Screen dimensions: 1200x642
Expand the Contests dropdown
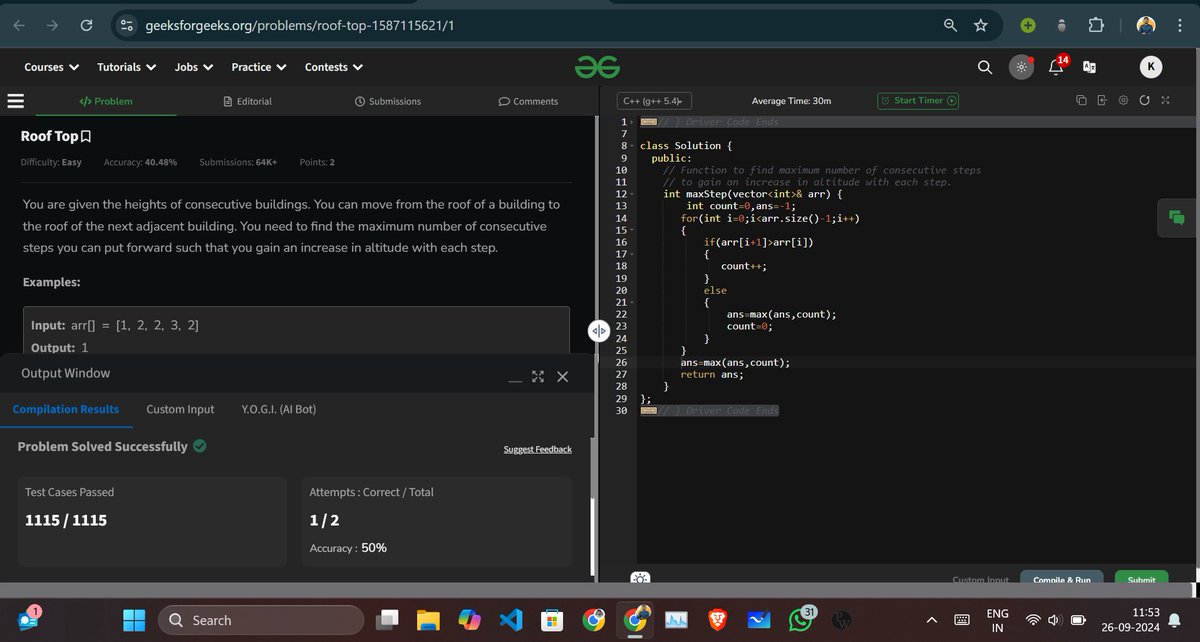(x=334, y=67)
